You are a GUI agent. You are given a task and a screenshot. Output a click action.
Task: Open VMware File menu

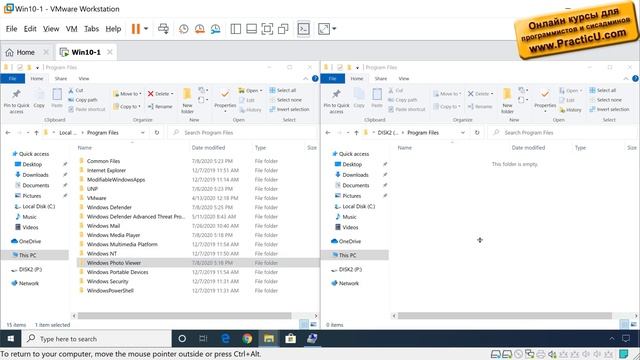point(11,29)
